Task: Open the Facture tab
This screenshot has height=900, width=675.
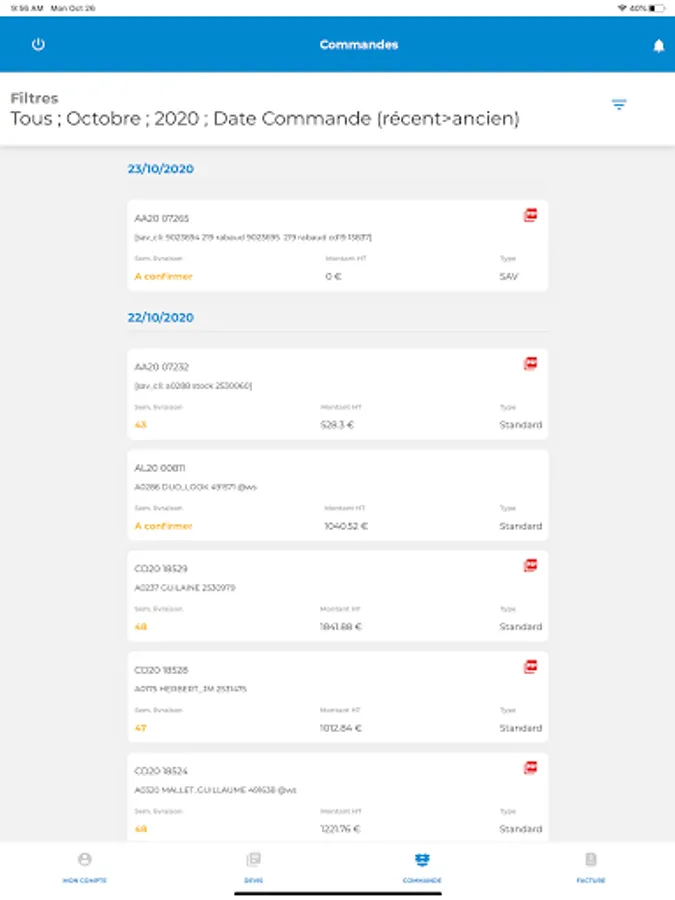Action: pyautogui.click(x=590, y=866)
